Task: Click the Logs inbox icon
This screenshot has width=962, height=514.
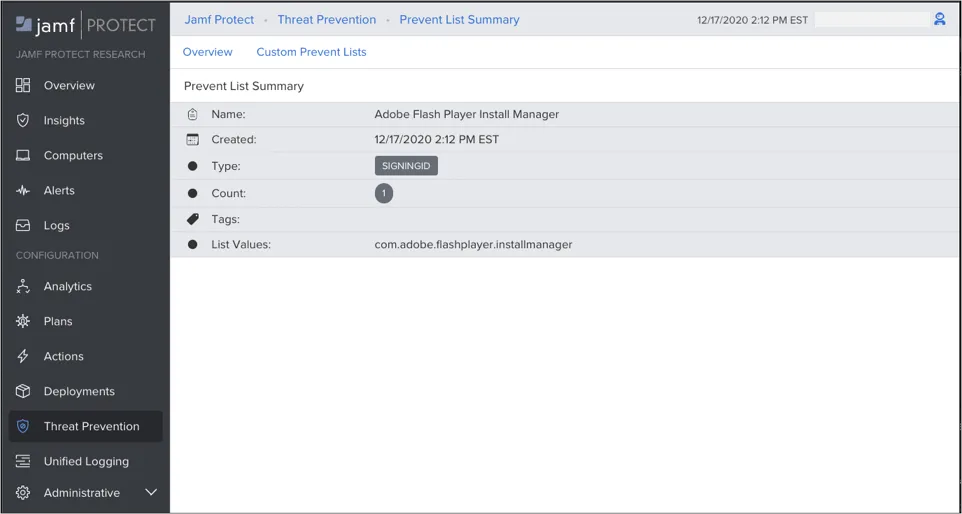Action: tap(23, 225)
